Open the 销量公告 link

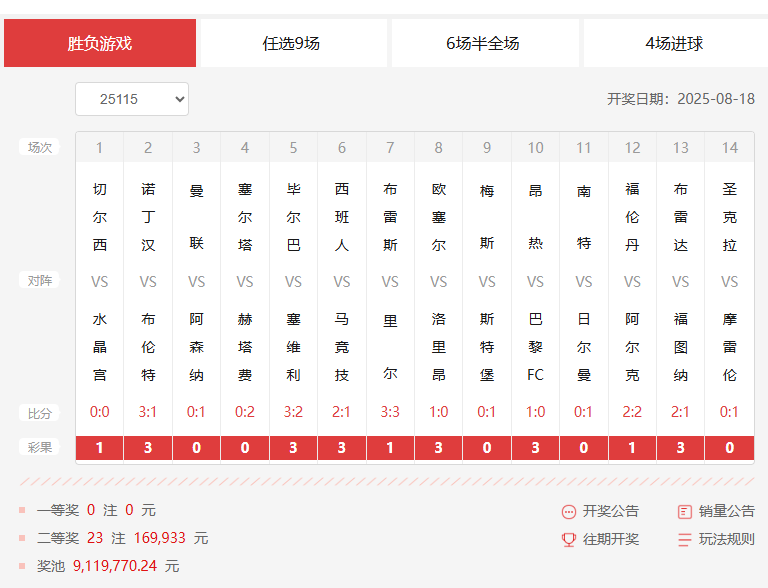(x=727, y=511)
